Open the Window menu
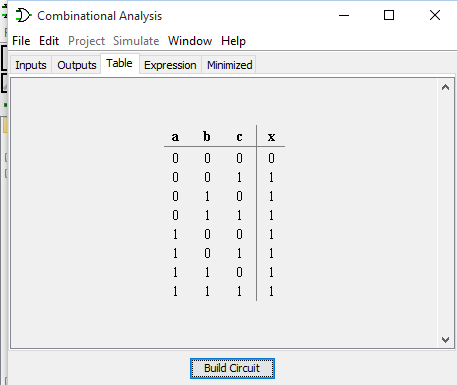Image resolution: width=457 pixels, height=385 pixels. click(x=190, y=41)
